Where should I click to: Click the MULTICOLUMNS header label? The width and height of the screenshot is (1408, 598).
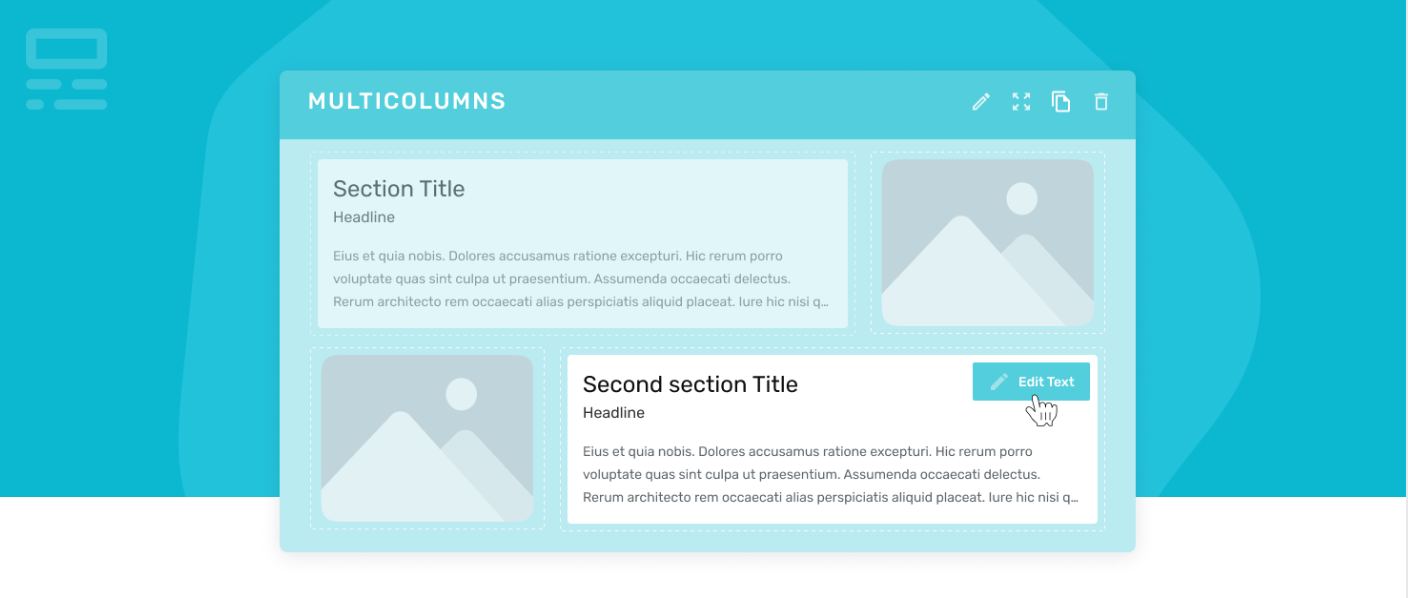pyautogui.click(x=407, y=101)
